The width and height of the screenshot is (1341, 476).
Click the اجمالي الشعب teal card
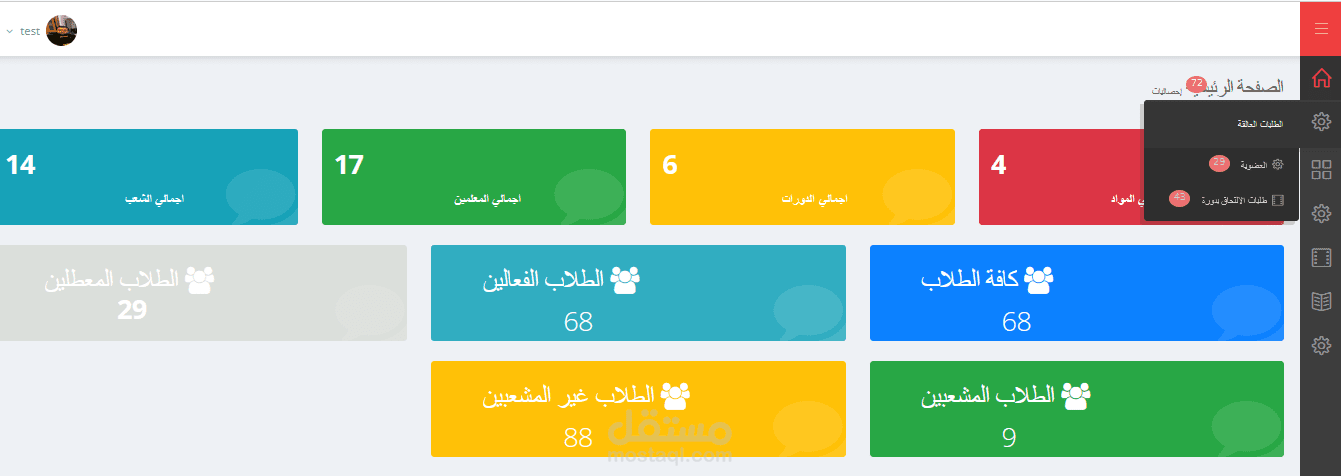click(149, 177)
